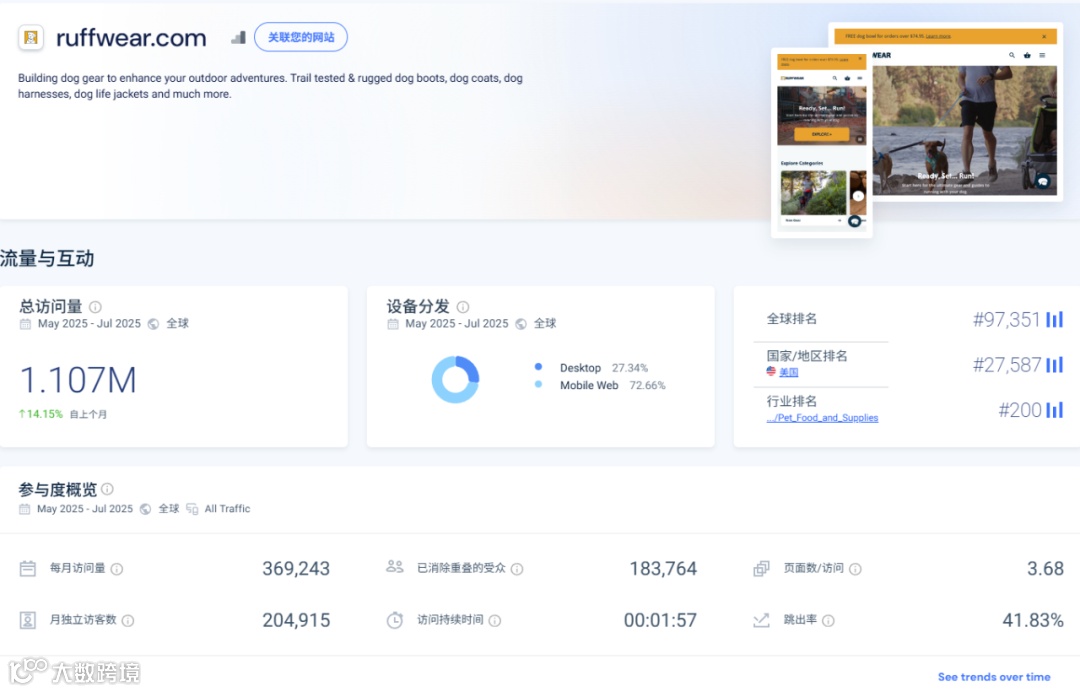1080x692 pixels.
Task: Open the See trends over time link
Action: click(x=994, y=677)
